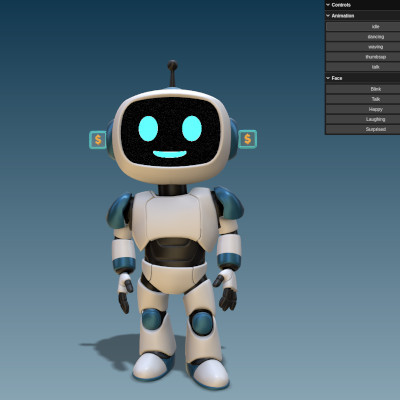Viewport: 400px width, 400px height.
Task: Set face expression to Talk
Action: pos(363,99)
